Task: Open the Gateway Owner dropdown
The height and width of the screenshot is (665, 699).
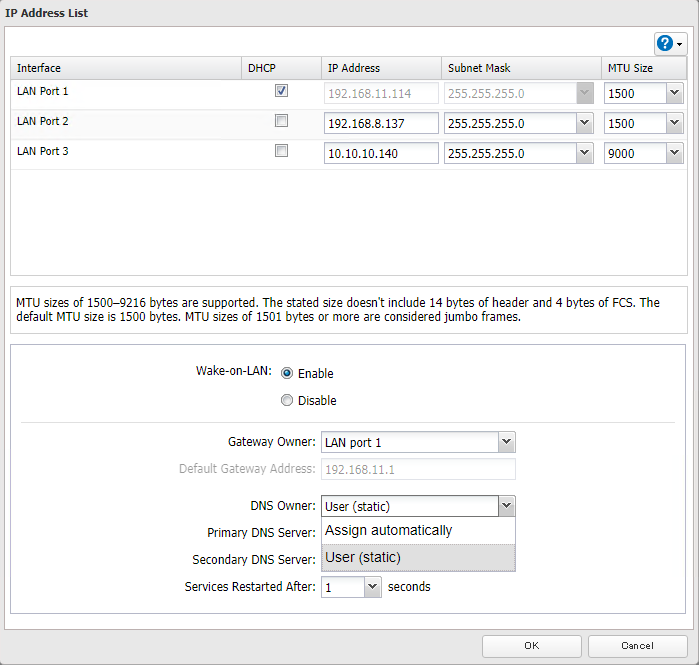Action: tap(506, 442)
